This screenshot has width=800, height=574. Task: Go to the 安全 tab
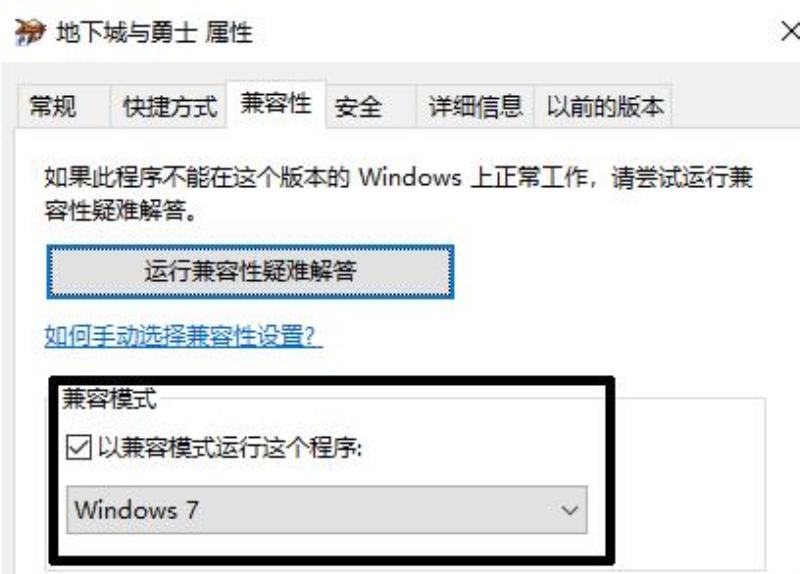[359, 107]
